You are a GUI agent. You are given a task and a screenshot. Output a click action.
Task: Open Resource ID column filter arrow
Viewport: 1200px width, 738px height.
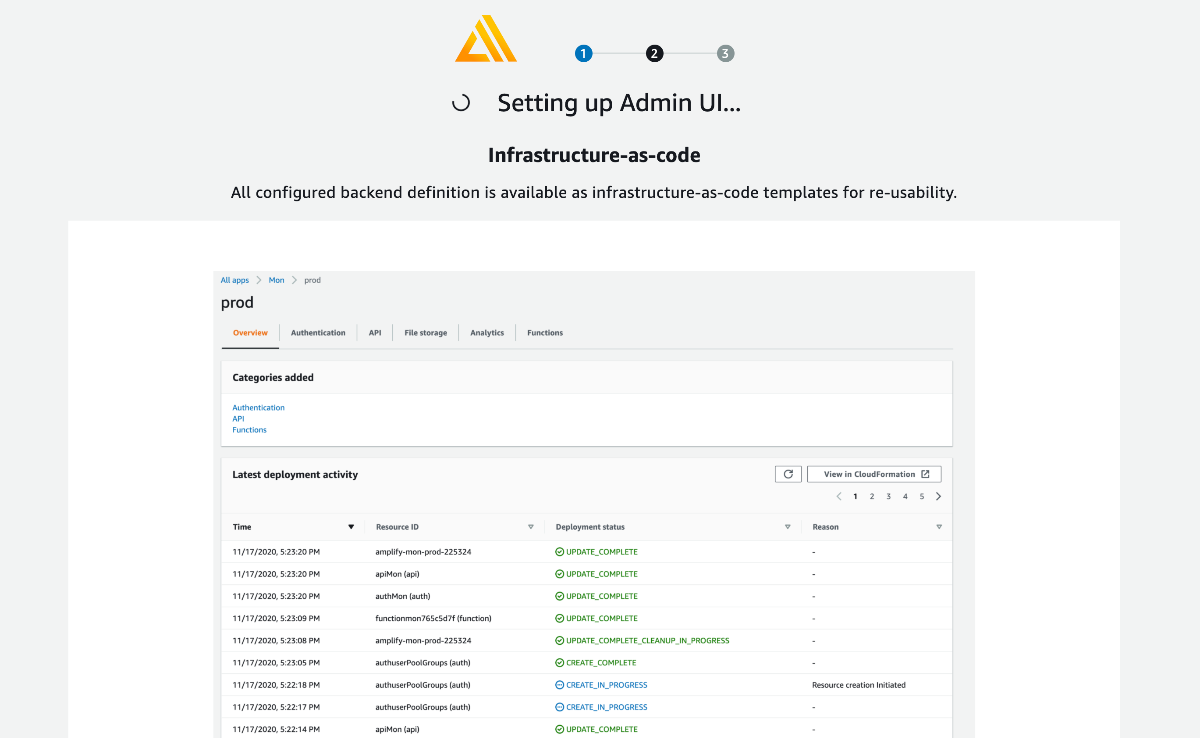(x=531, y=527)
